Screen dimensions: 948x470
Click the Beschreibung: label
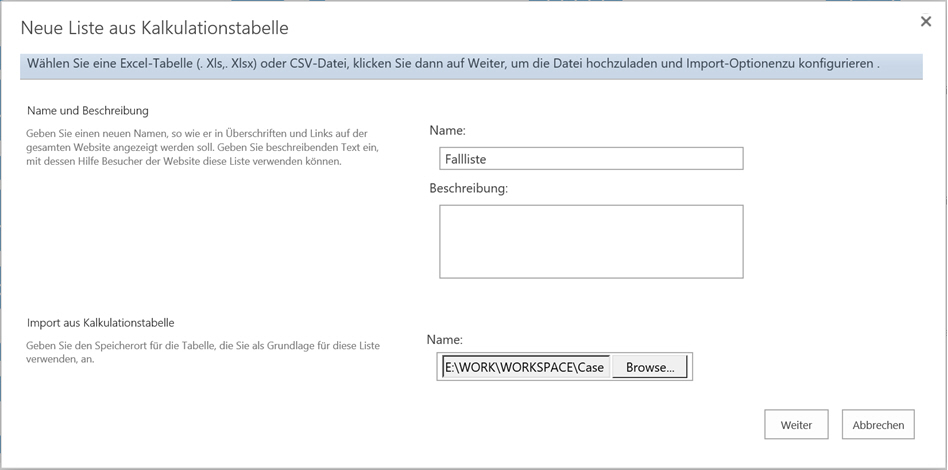pos(469,188)
